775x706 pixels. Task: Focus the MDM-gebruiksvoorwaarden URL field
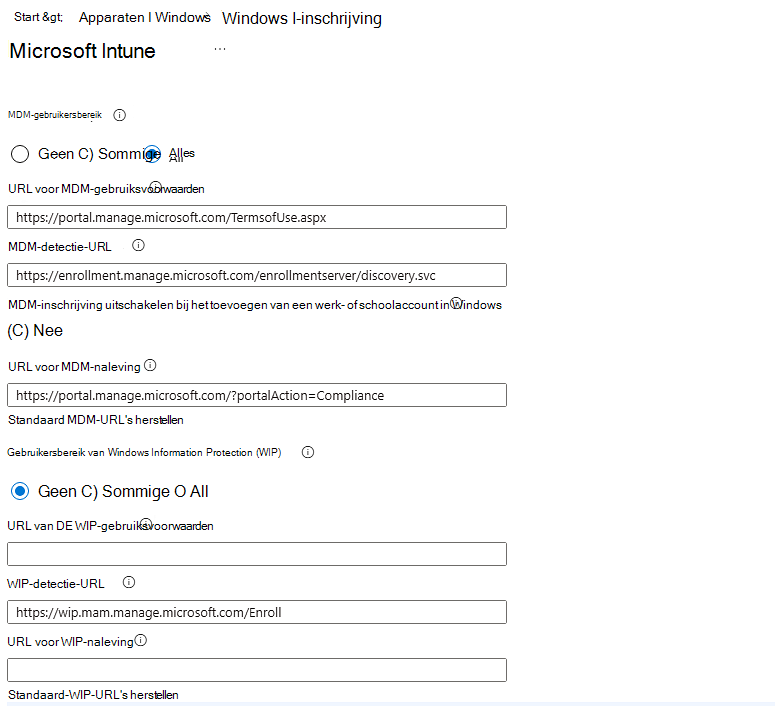(x=257, y=217)
